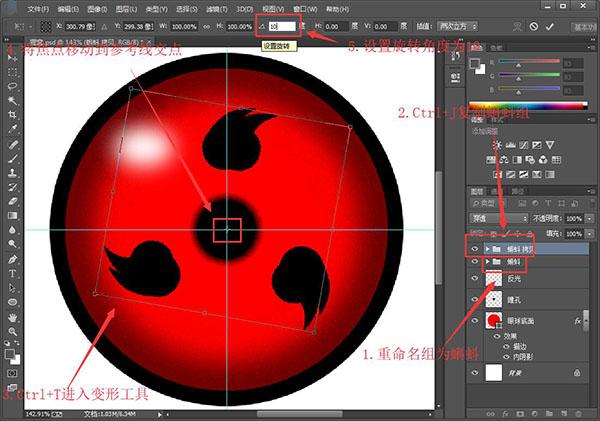Open the Color panel flyout menu

(591, 47)
